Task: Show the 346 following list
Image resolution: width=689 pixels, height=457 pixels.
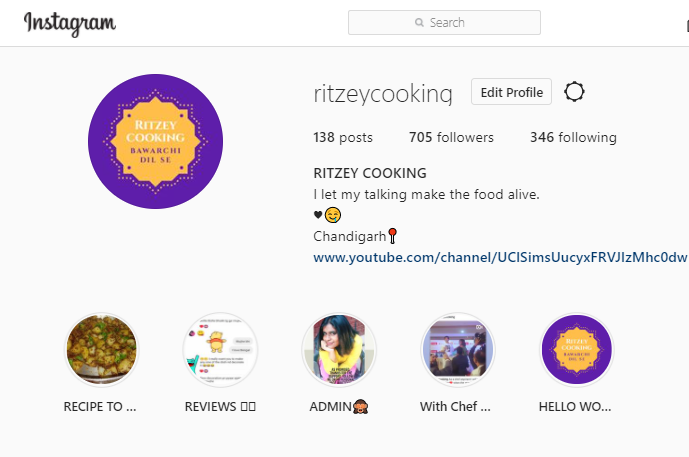Action: coord(573,138)
